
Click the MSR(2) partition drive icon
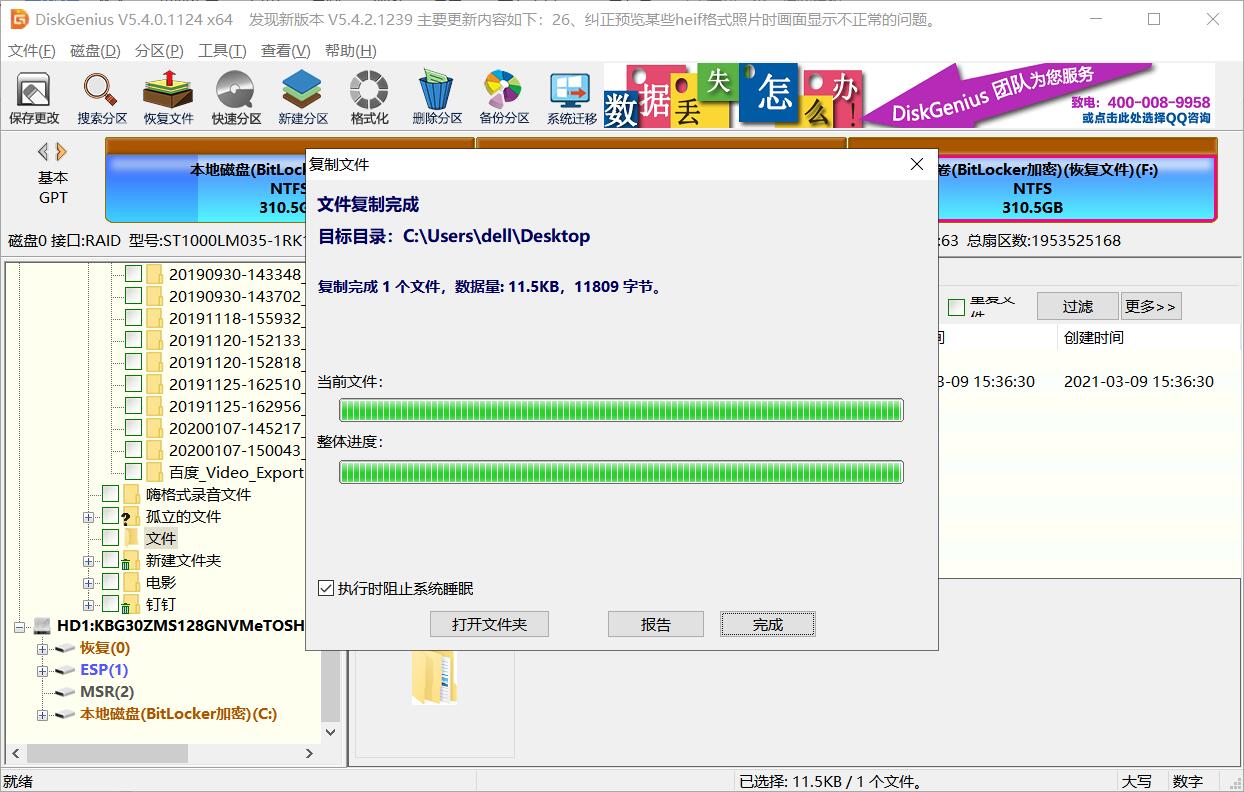click(x=65, y=692)
